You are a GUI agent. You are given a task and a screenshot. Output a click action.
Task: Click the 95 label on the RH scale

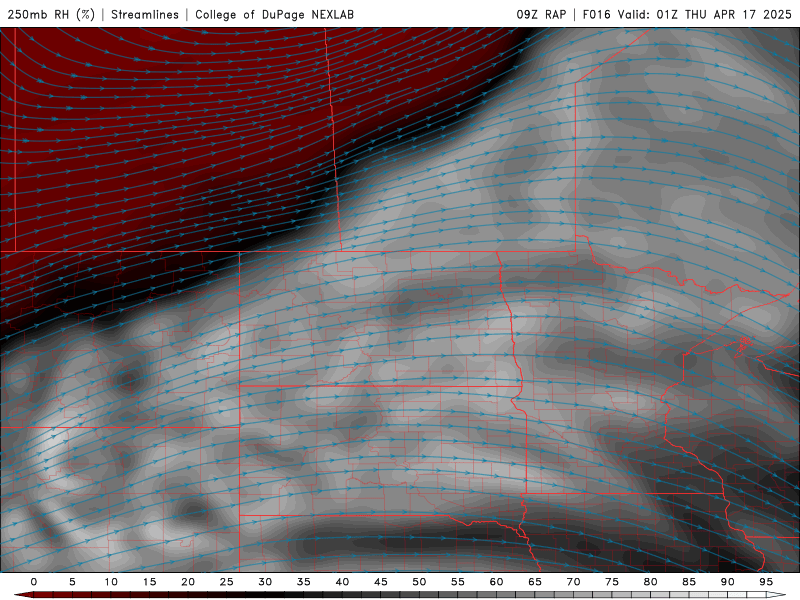tap(766, 582)
